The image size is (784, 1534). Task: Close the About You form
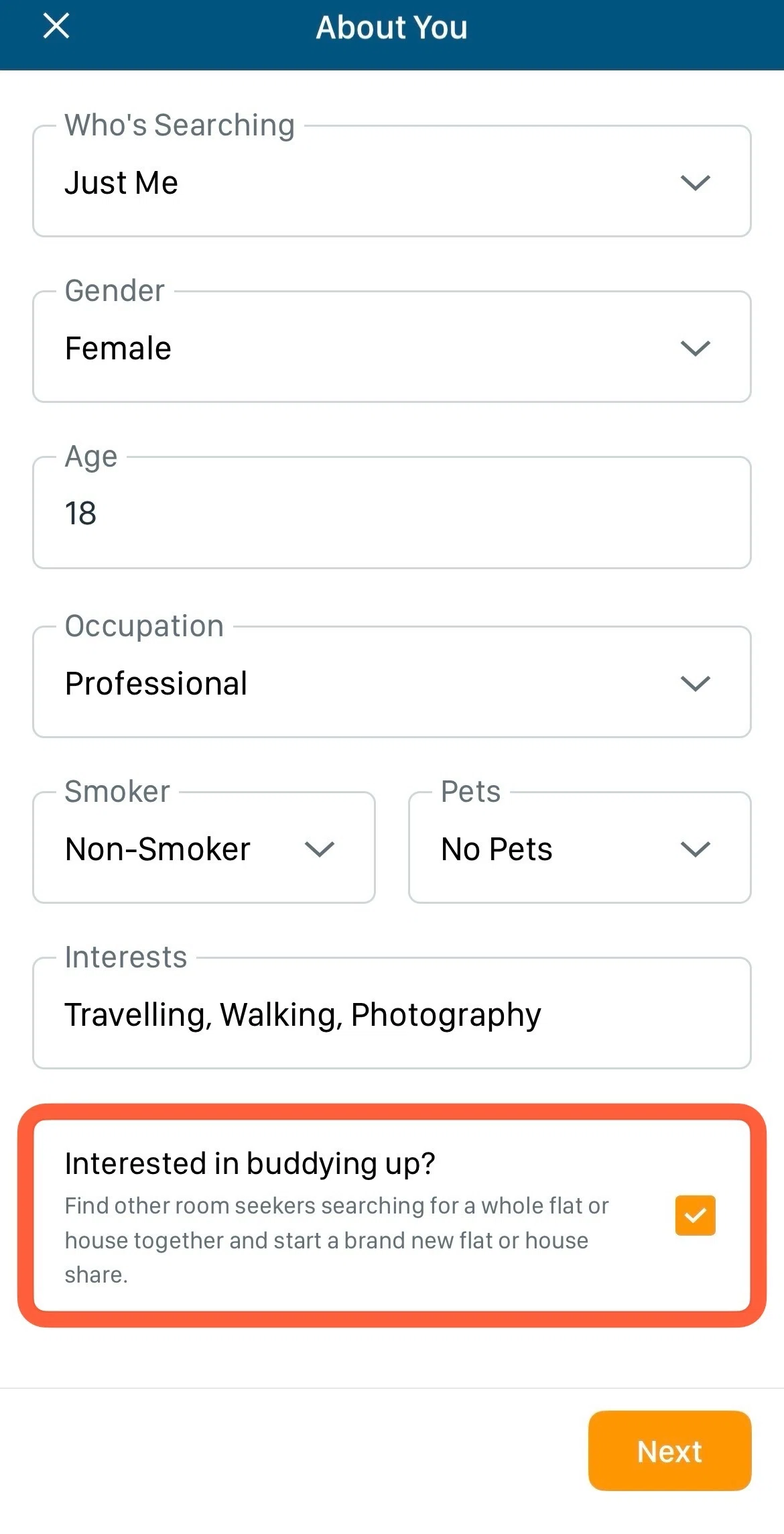click(x=56, y=27)
